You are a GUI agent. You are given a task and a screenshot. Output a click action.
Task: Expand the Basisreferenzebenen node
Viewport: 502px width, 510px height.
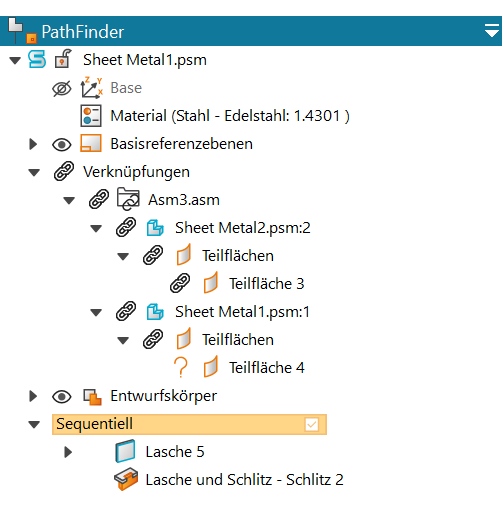[x=33, y=144]
